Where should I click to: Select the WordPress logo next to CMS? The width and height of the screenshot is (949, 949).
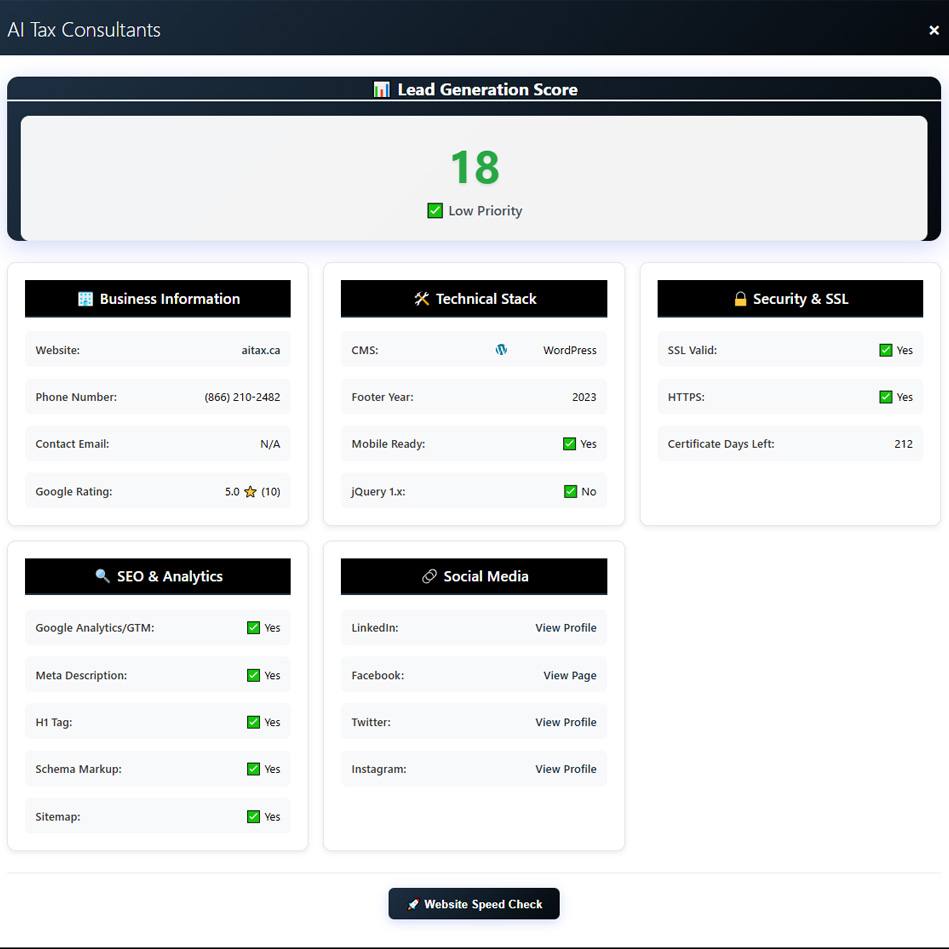coord(501,350)
